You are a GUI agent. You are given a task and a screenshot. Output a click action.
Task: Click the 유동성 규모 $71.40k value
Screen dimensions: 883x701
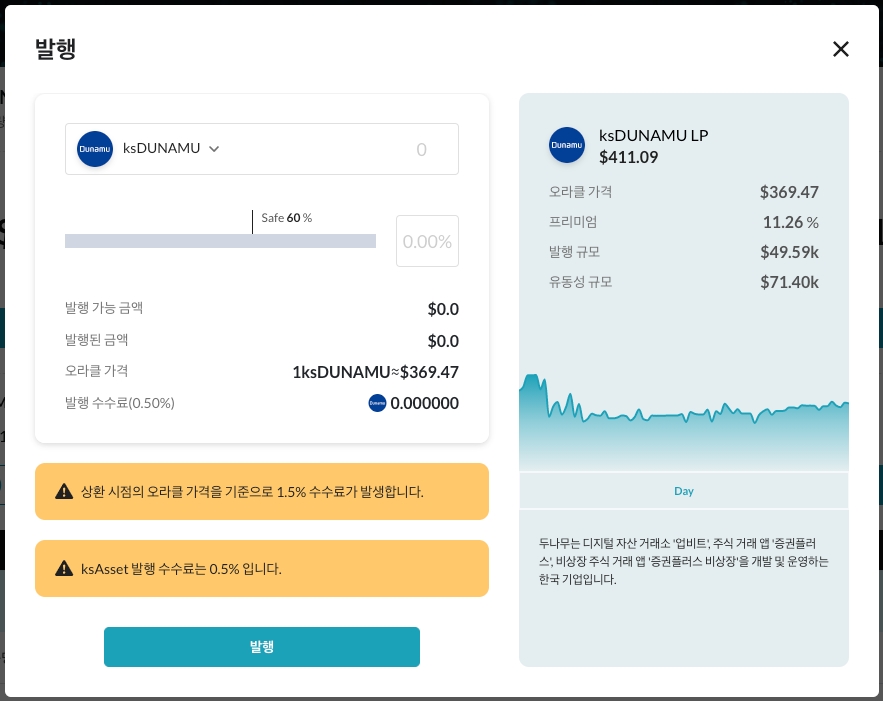point(789,283)
